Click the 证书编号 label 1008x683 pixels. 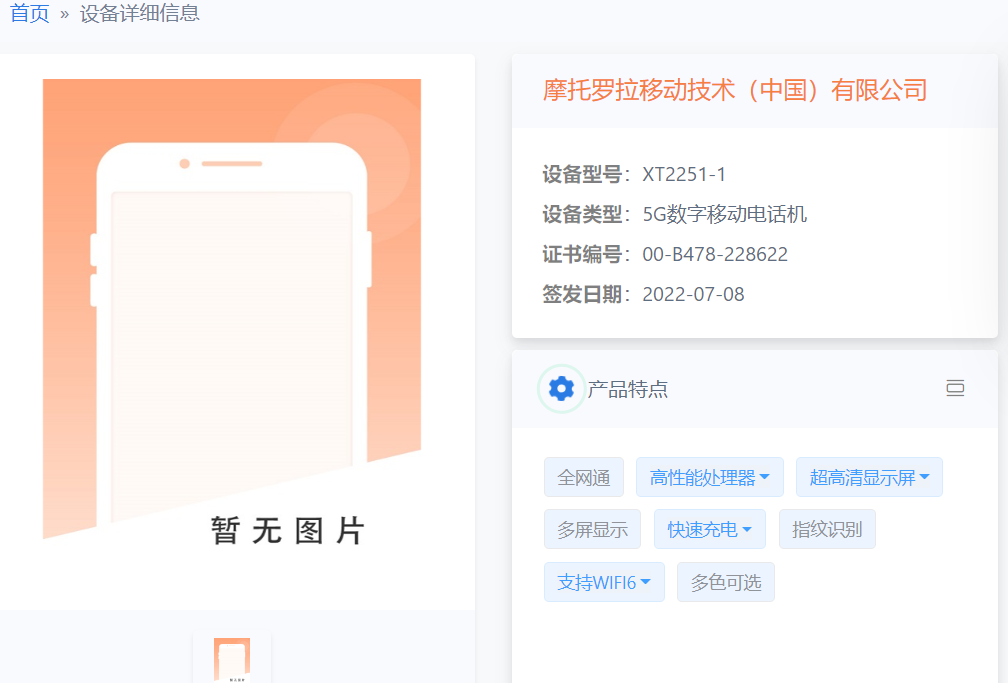tap(582, 254)
